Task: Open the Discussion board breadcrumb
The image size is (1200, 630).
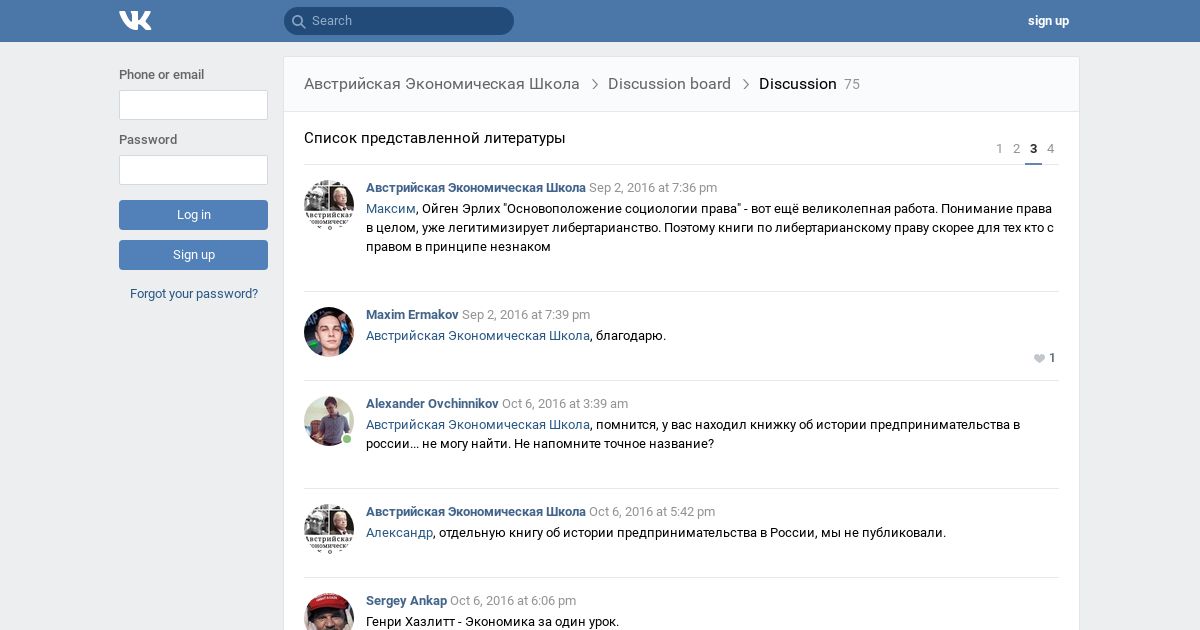Action: [x=669, y=84]
